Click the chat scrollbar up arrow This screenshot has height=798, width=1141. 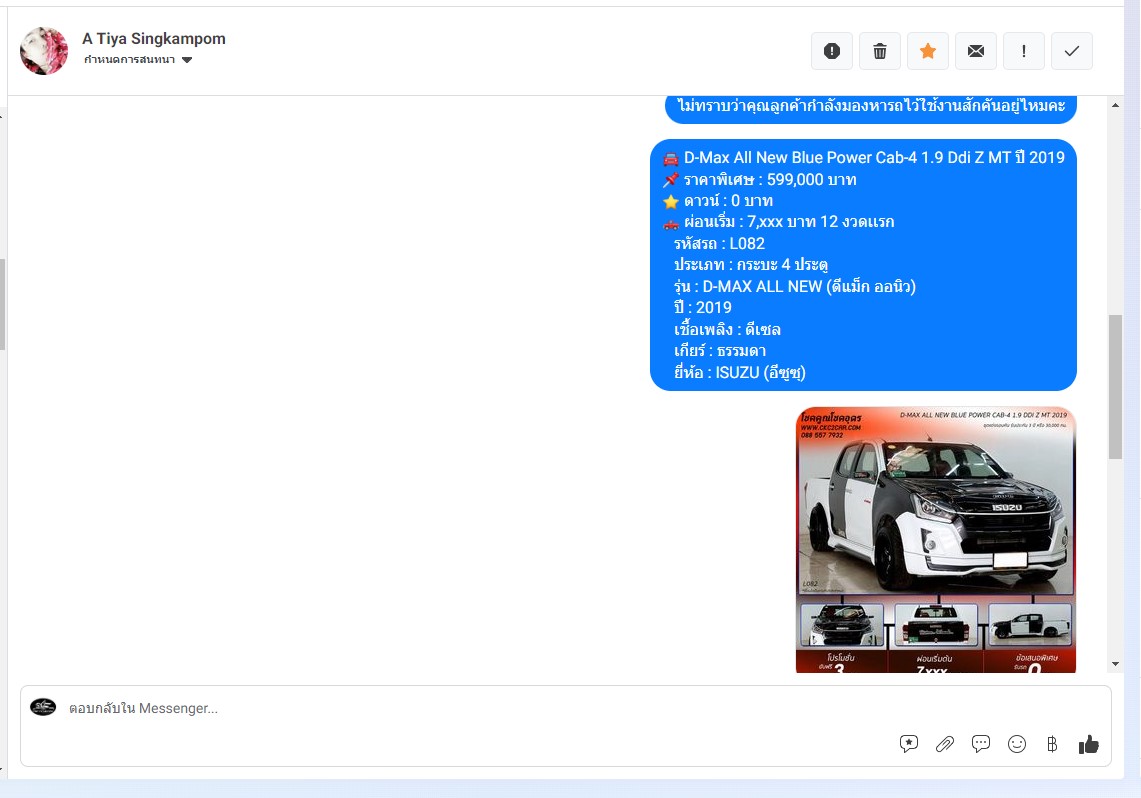click(x=1116, y=105)
